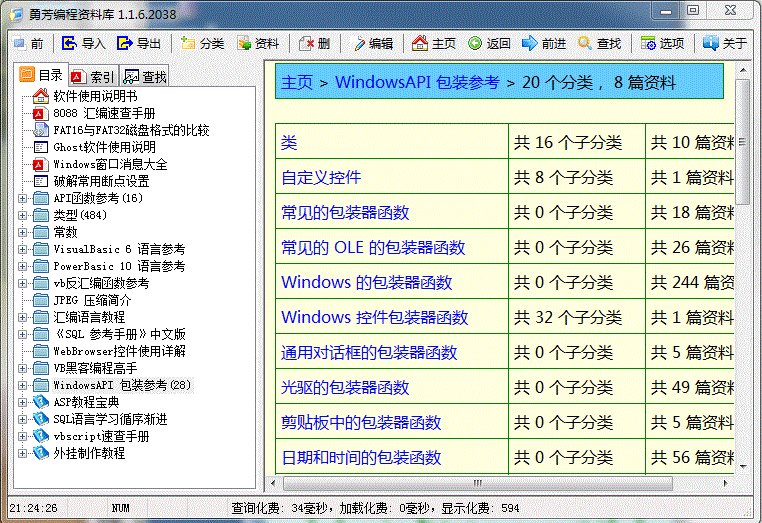
Task: Switch to the 查找 tab in left panel
Action: coord(144,76)
